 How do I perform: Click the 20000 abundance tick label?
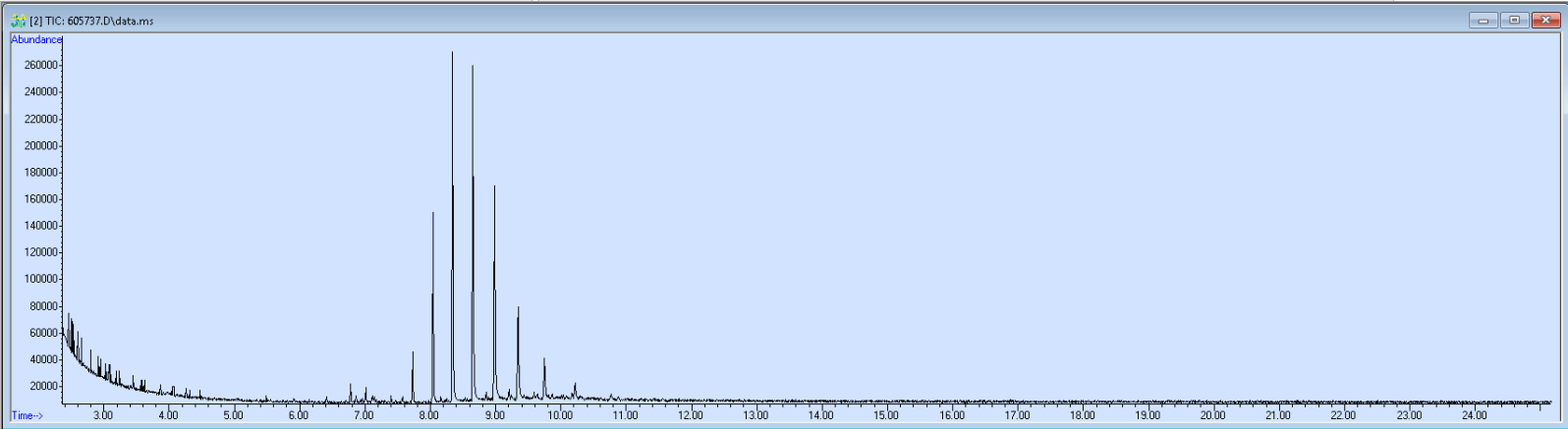click(44, 386)
